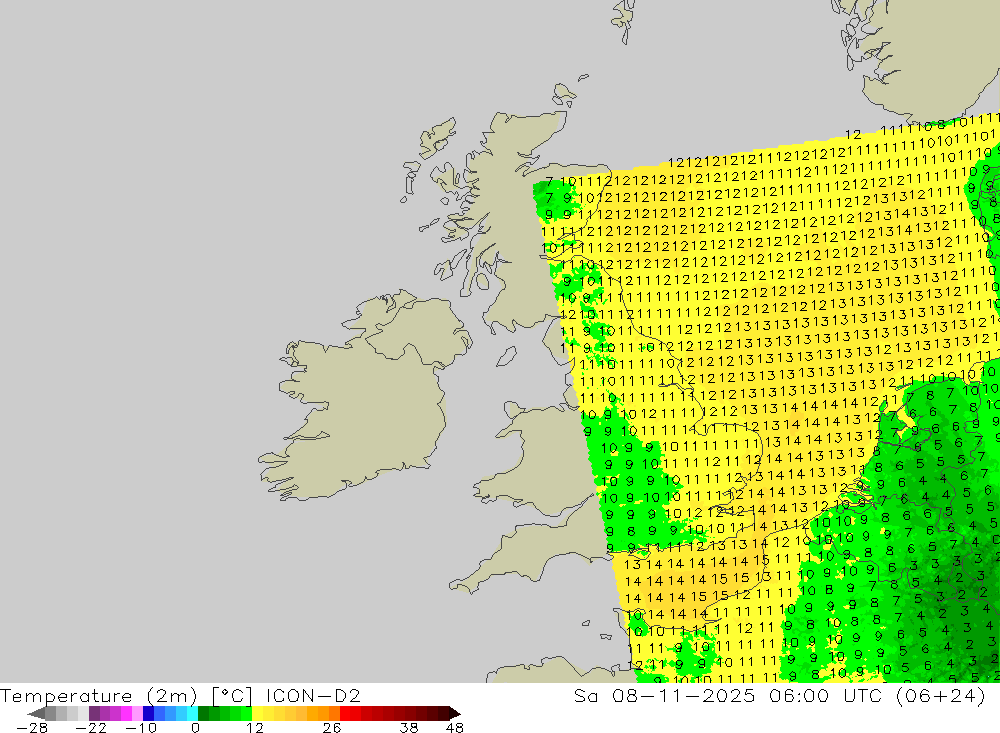This screenshot has width=1000, height=733.
Task: Click the '[°C]' unit label
Action: (232, 695)
